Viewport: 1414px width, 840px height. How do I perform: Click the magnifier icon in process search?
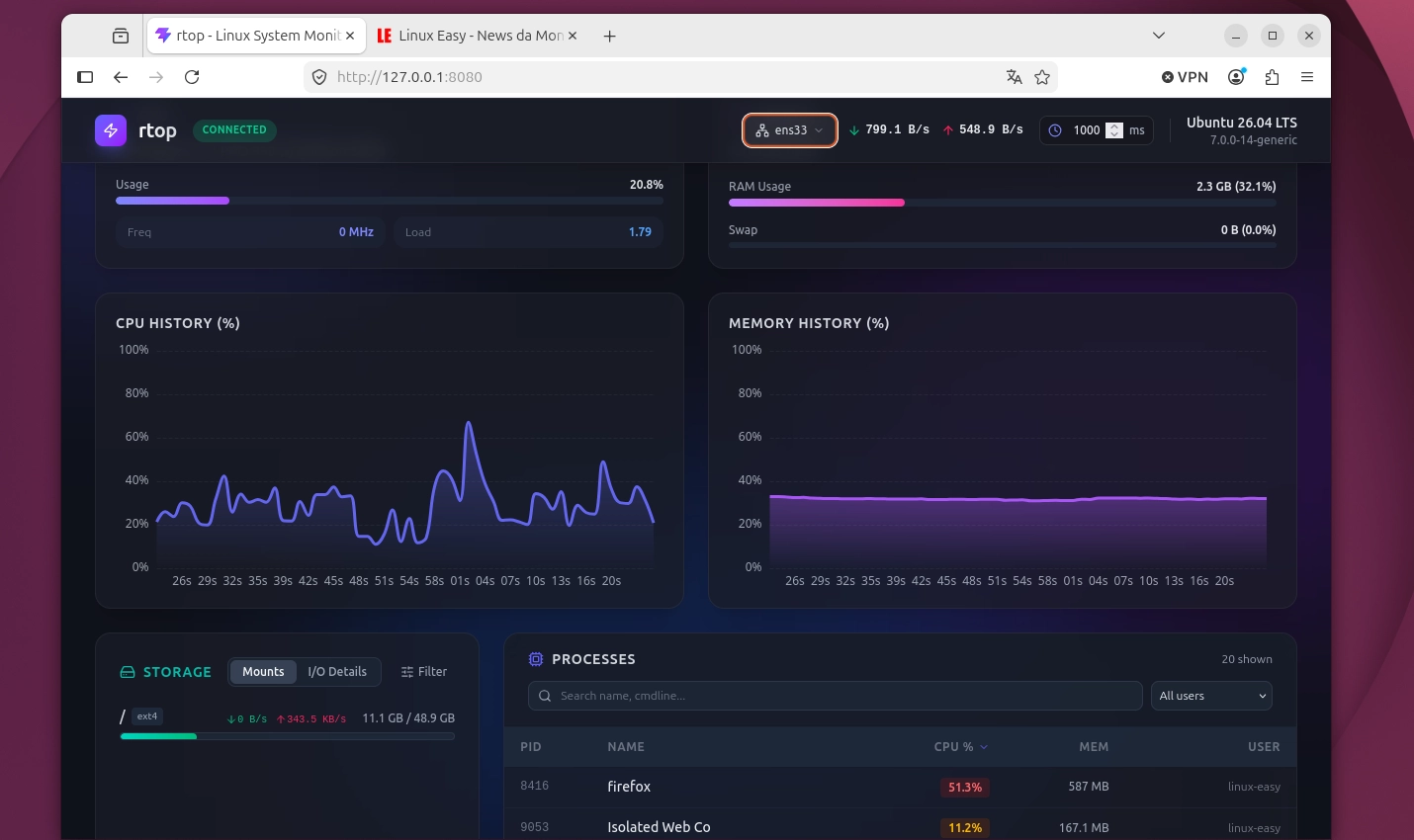[x=545, y=696]
